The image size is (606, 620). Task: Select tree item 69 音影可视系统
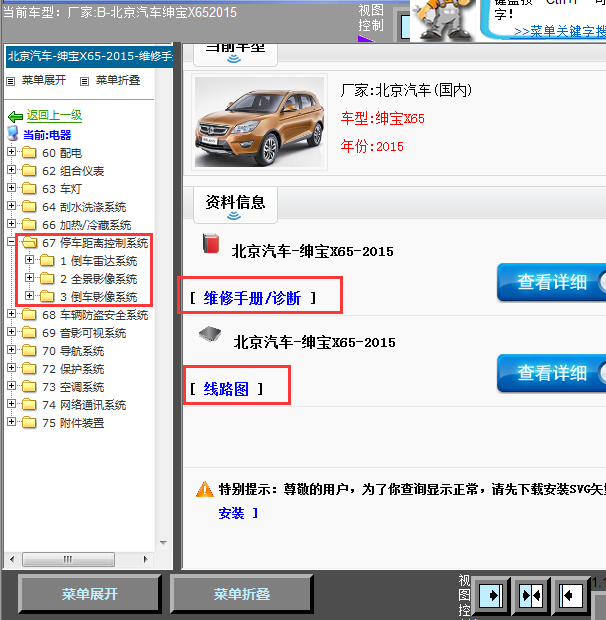click(84, 333)
